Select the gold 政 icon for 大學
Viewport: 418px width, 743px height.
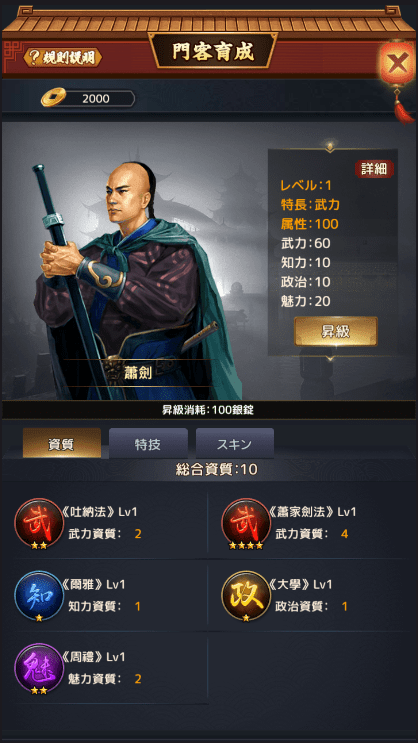[246, 595]
